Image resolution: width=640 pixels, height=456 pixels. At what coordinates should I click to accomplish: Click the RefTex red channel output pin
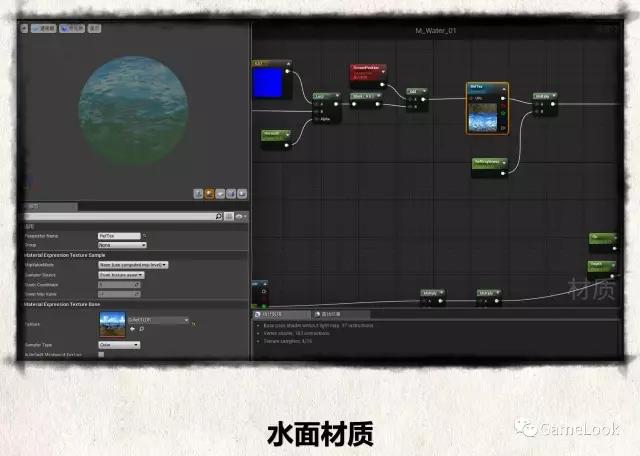503,106
